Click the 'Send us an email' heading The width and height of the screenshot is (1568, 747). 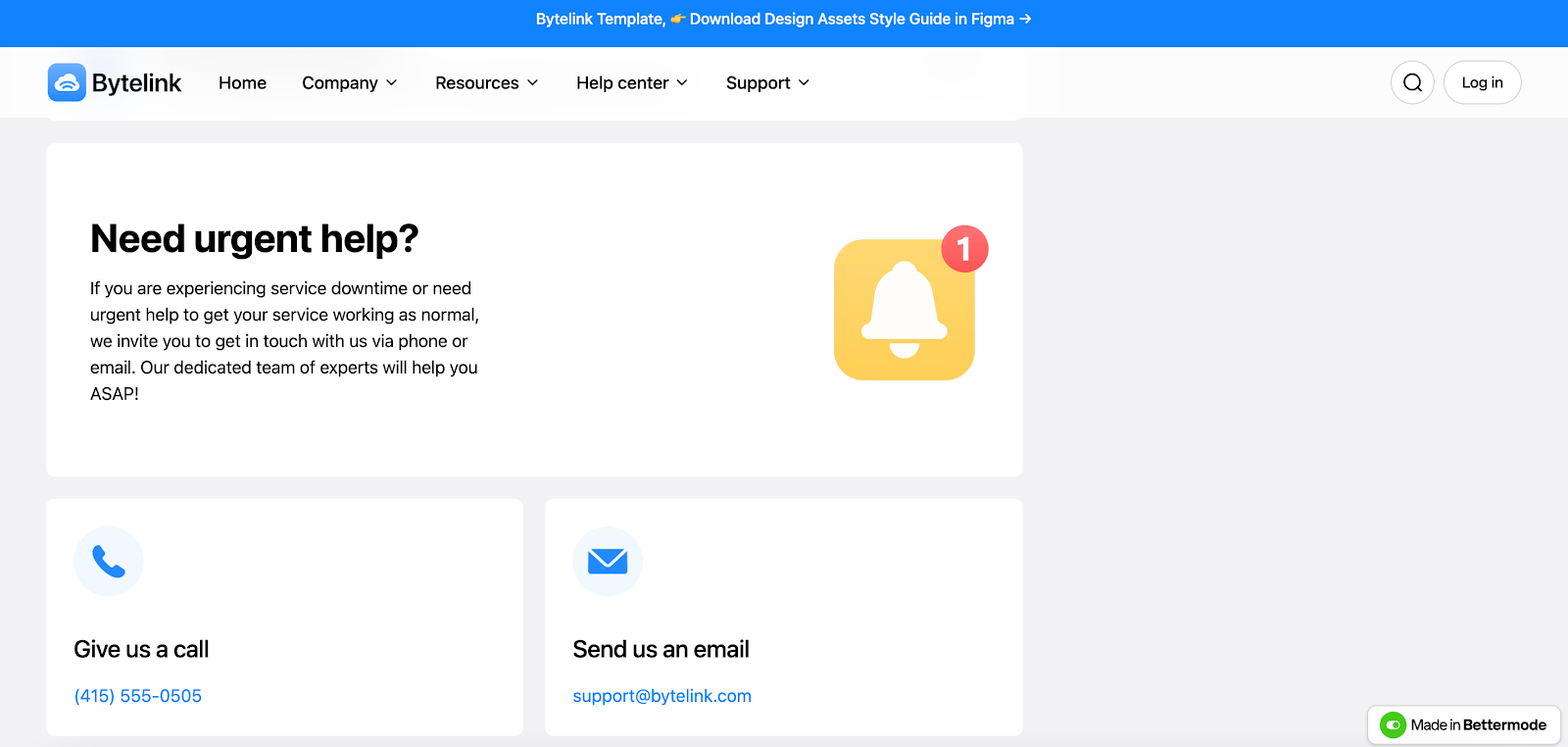point(661,649)
